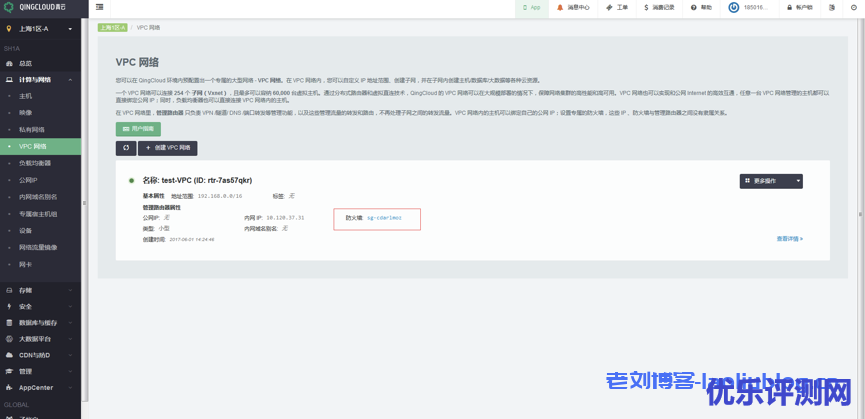This screenshot has height=419, width=865.
Task: Open the 上海1区-A region selector dropdown
Action: pos(40,28)
